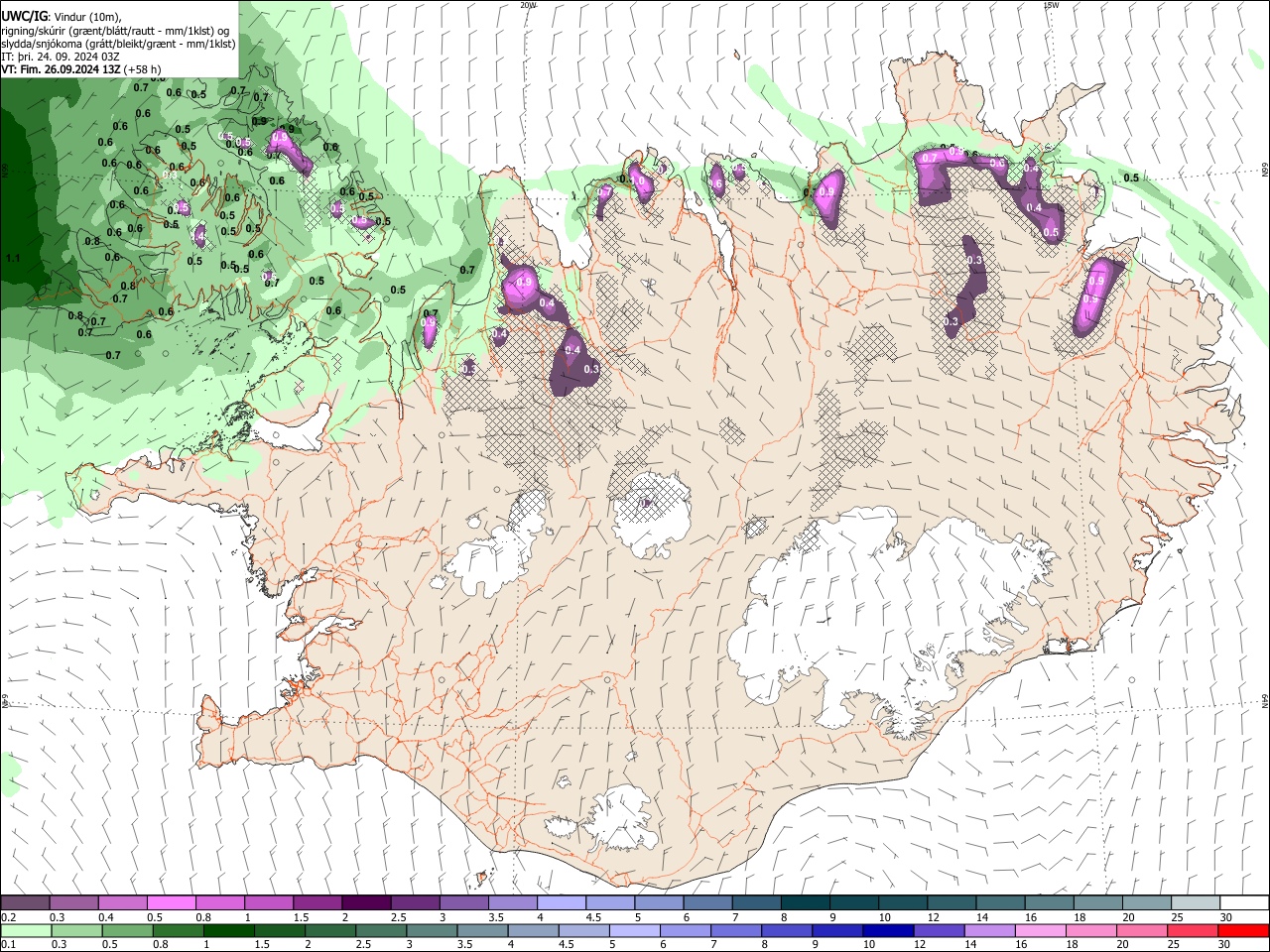Click the '0.2' label in the upper legend
Screen dimensions: 1270x952
[x=8, y=917]
